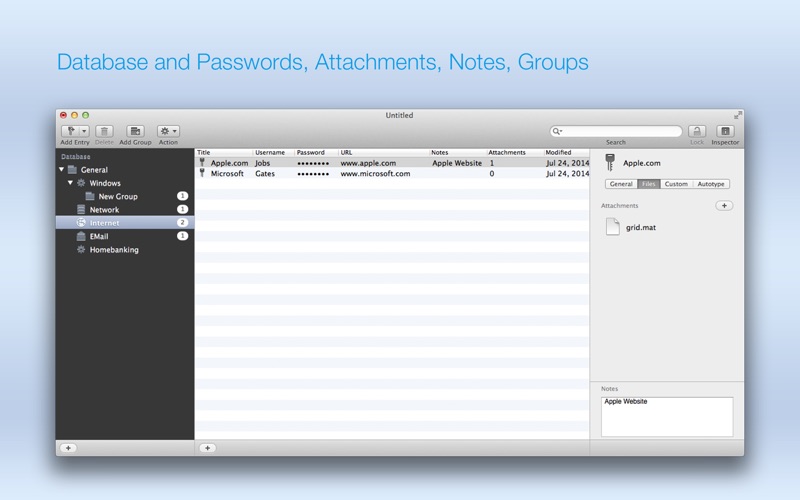Sort by the Modified column header
800x500 pixels.
[566, 153]
